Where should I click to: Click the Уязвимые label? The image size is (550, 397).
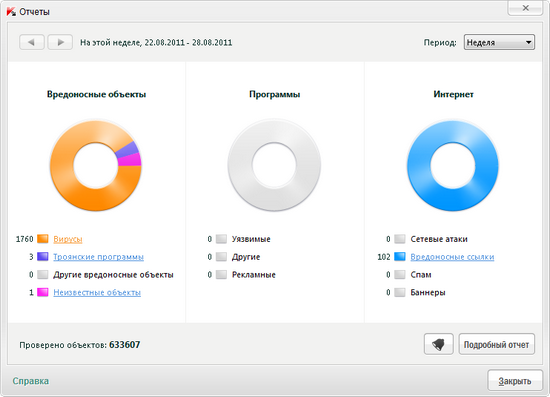(x=251, y=239)
